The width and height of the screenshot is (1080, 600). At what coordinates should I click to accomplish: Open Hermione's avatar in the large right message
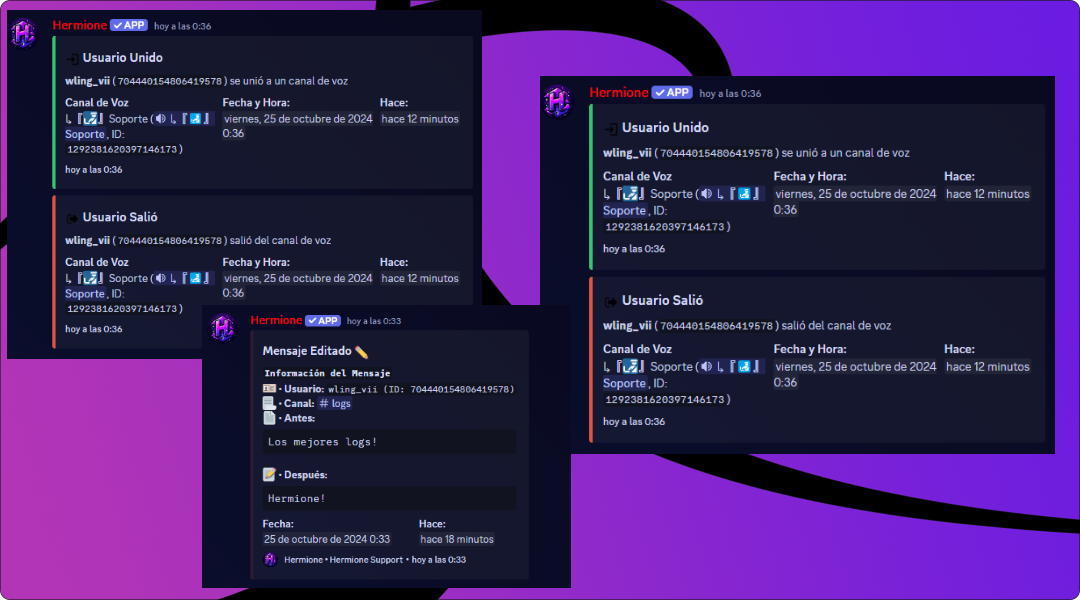click(558, 102)
